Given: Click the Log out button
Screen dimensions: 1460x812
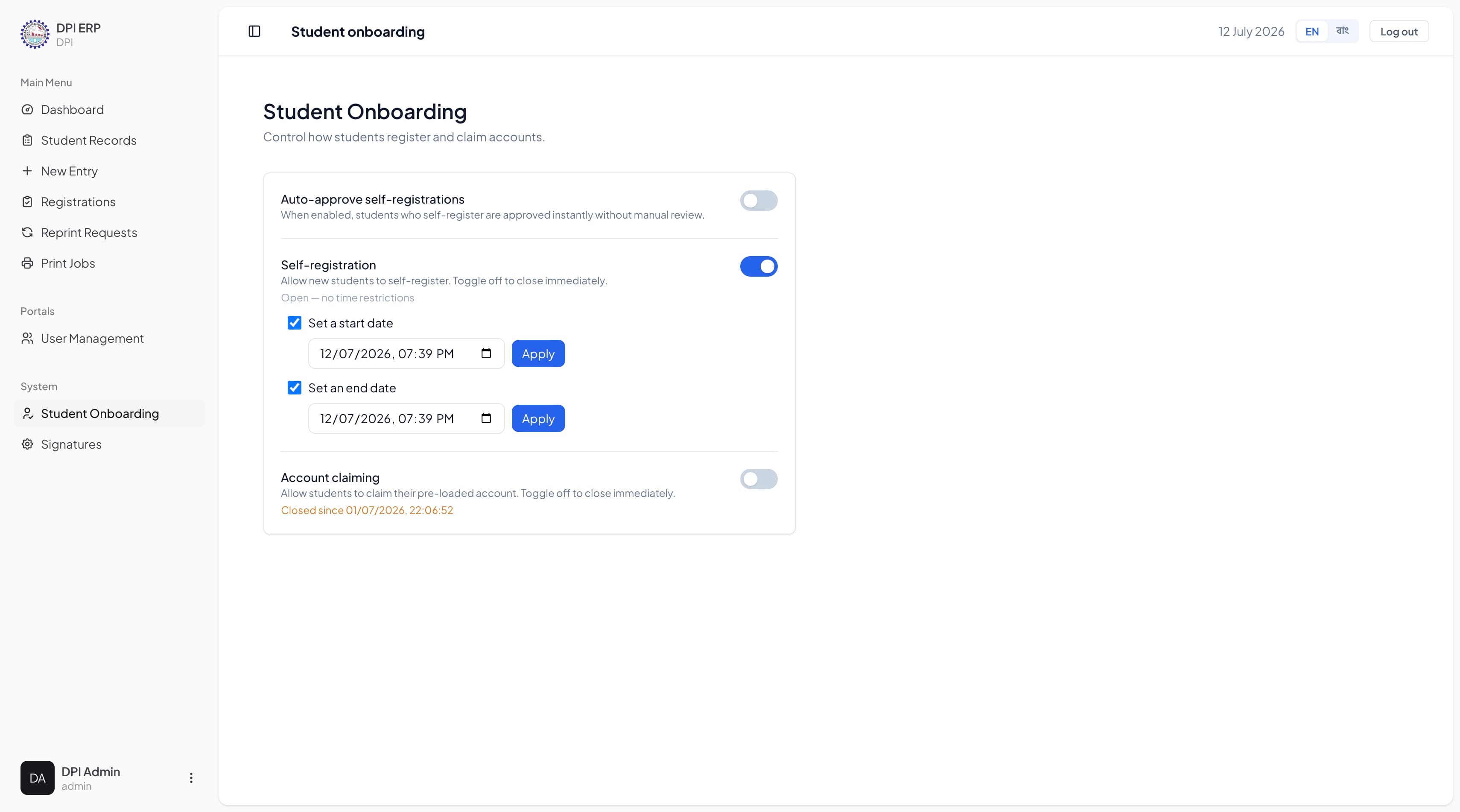Looking at the screenshot, I should tap(1398, 31).
